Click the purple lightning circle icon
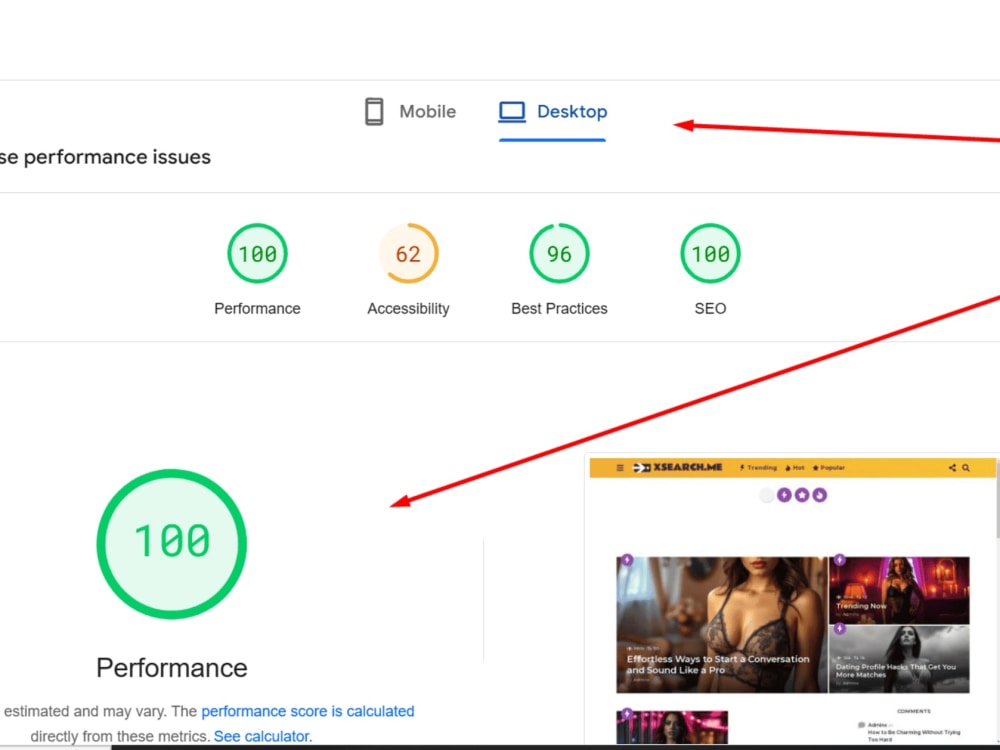 tap(784, 495)
